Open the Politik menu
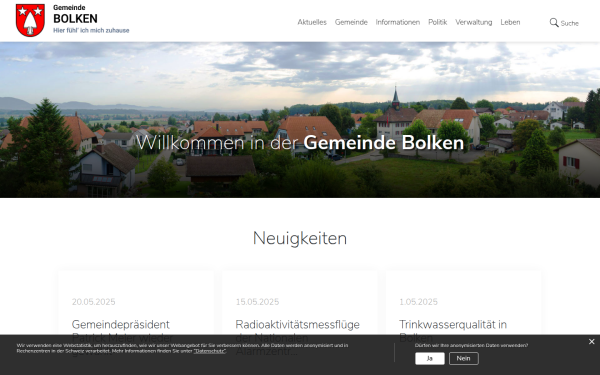600x375 pixels. point(437,22)
